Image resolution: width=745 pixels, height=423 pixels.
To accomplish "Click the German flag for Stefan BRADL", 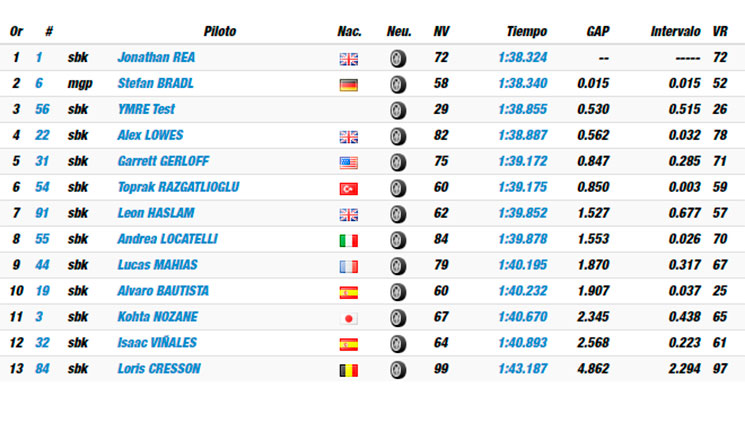I will coord(349,85).
